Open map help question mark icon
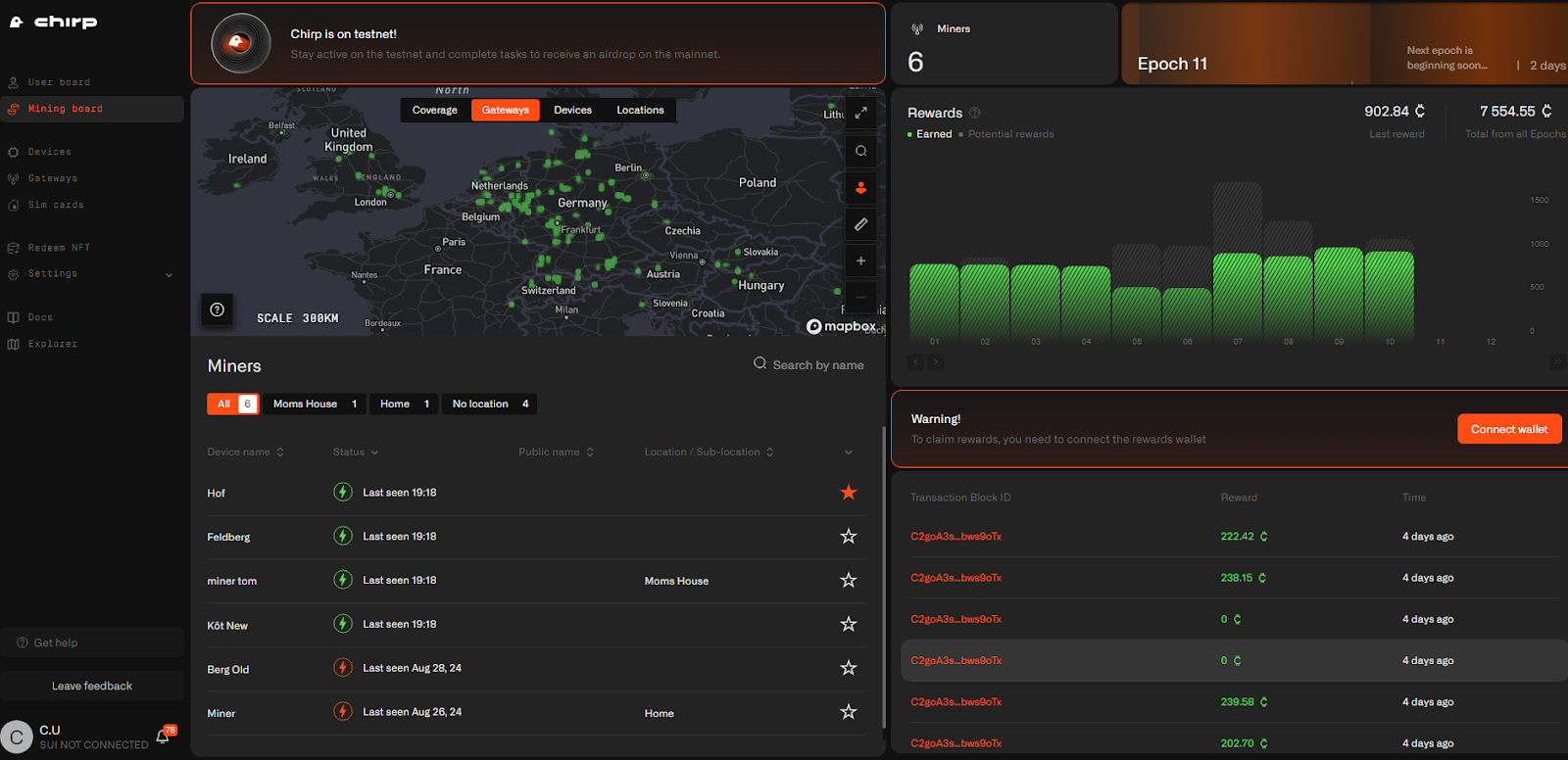 (218, 309)
